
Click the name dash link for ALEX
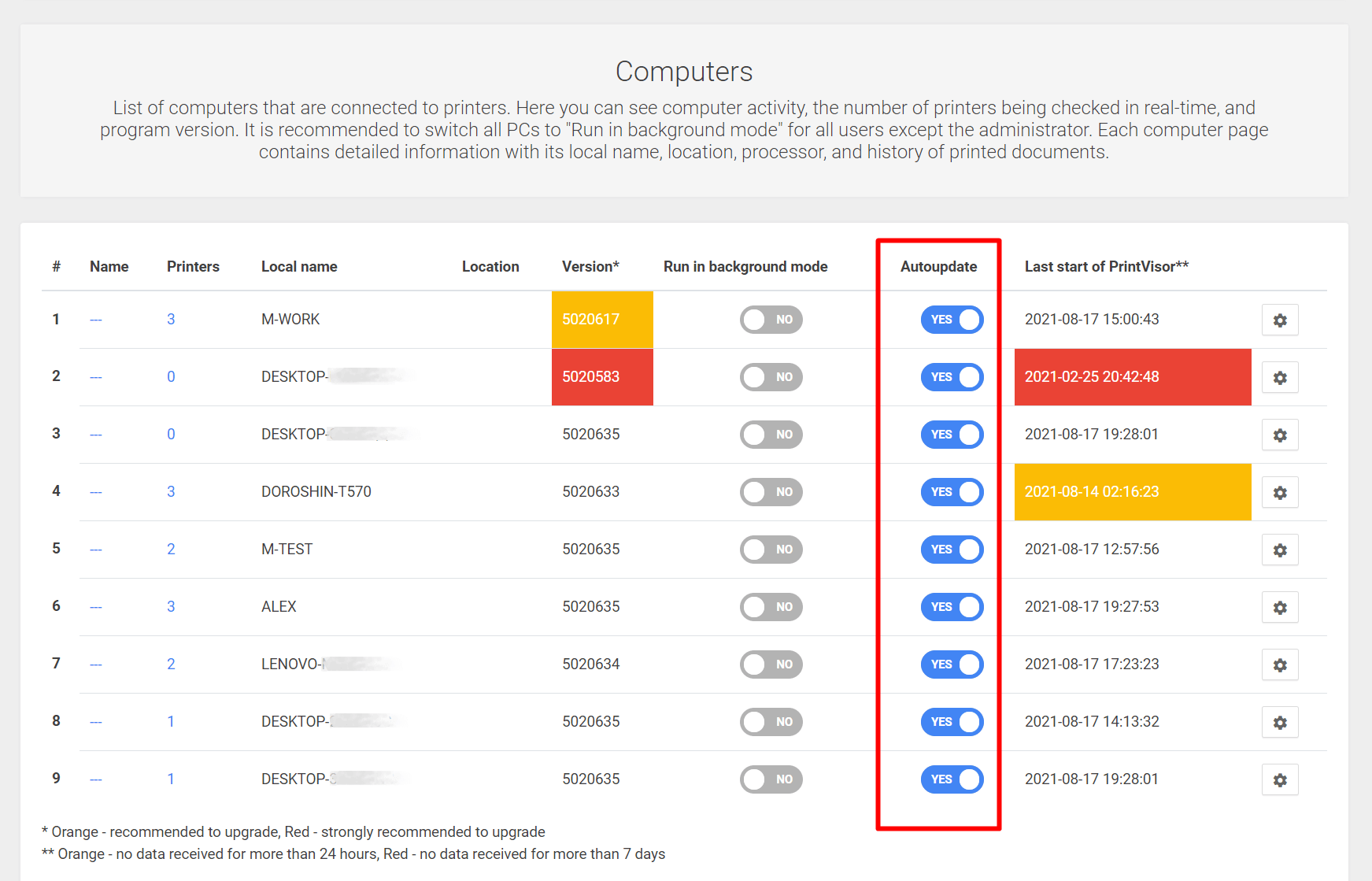click(x=96, y=607)
